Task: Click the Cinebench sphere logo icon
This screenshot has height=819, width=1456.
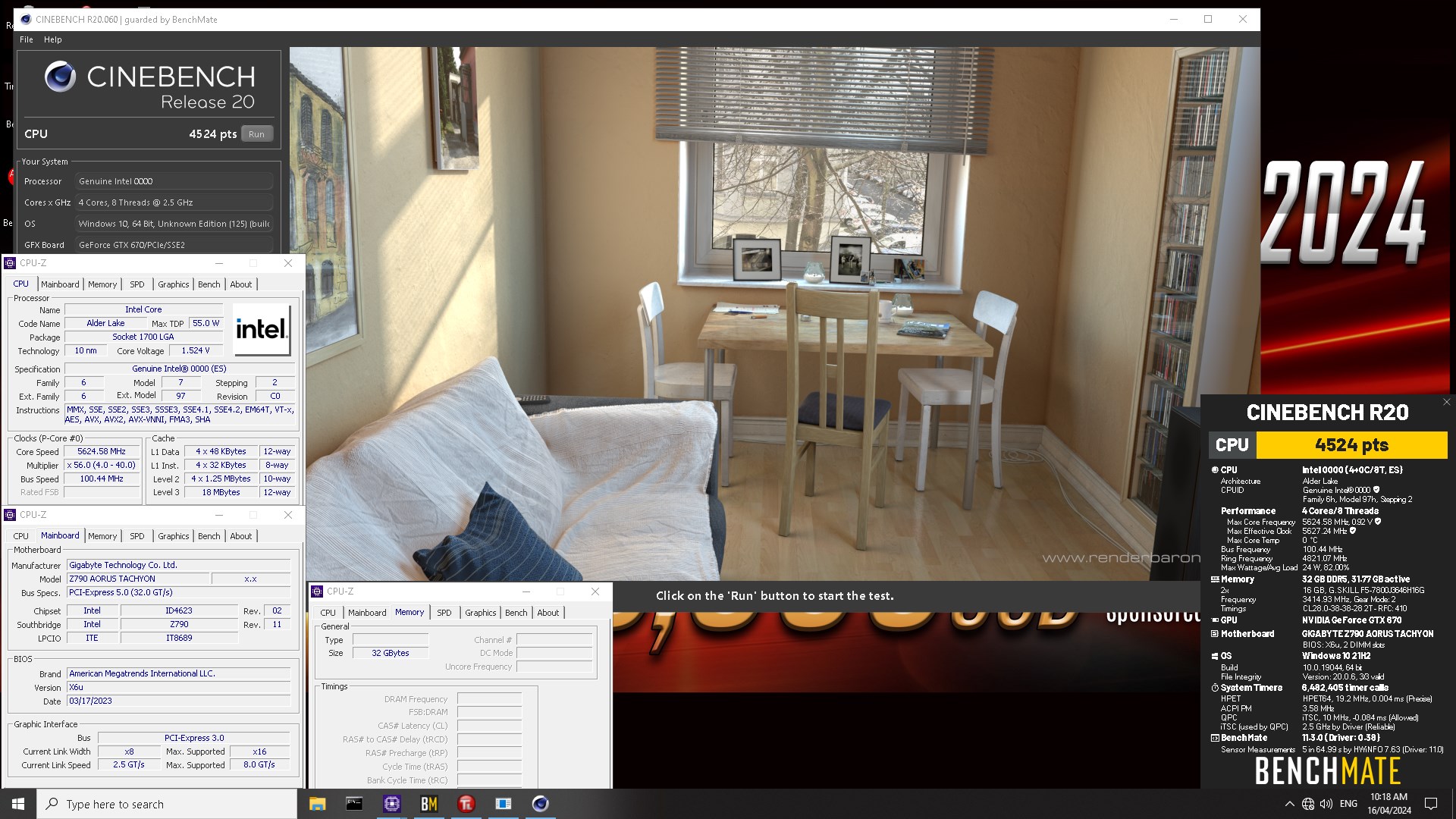Action: [x=60, y=77]
